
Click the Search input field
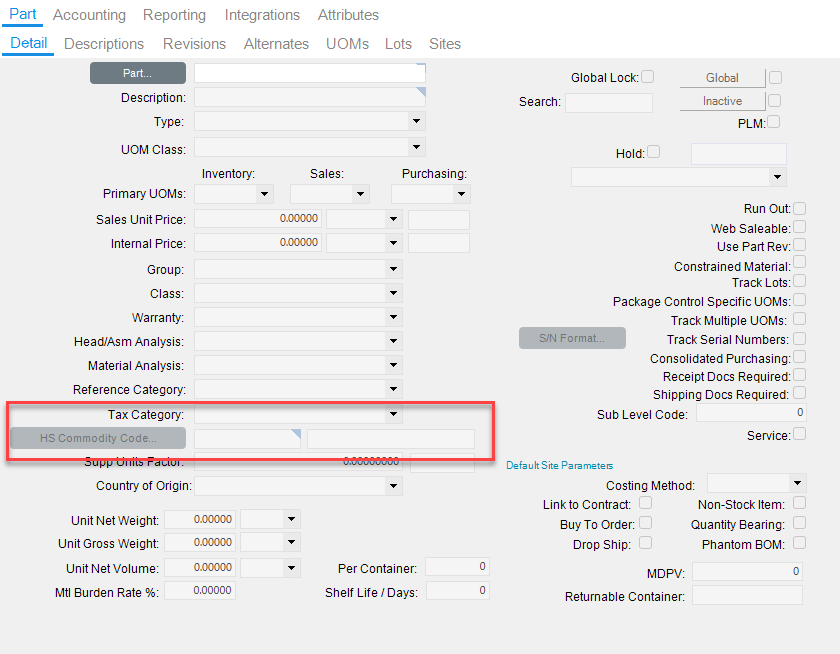pyautogui.click(x=609, y=102)
